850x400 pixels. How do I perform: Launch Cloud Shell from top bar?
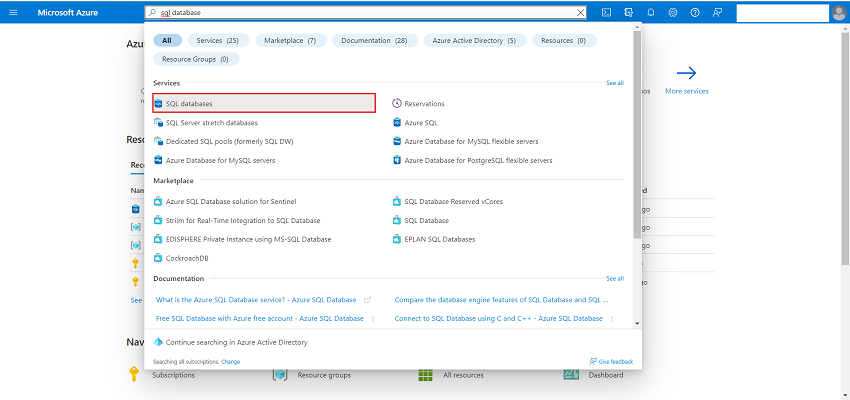click(607, 12)
